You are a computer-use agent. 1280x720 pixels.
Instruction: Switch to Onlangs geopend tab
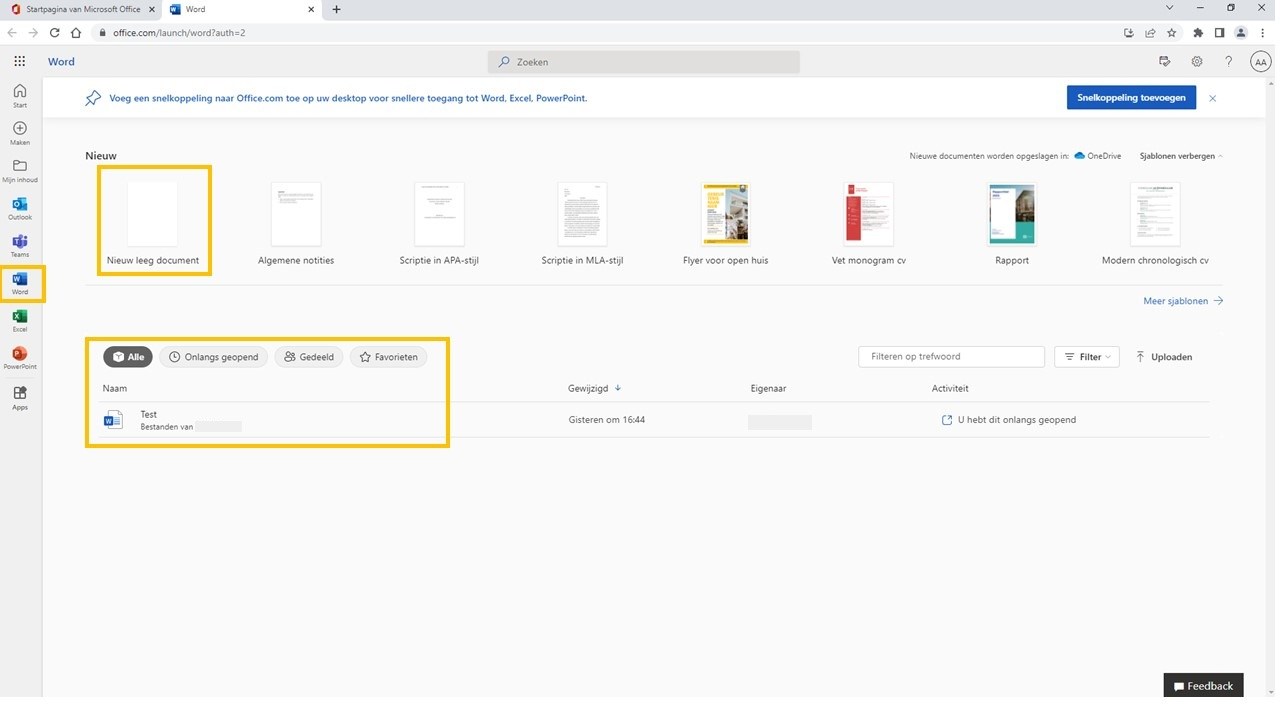[214, 357]
